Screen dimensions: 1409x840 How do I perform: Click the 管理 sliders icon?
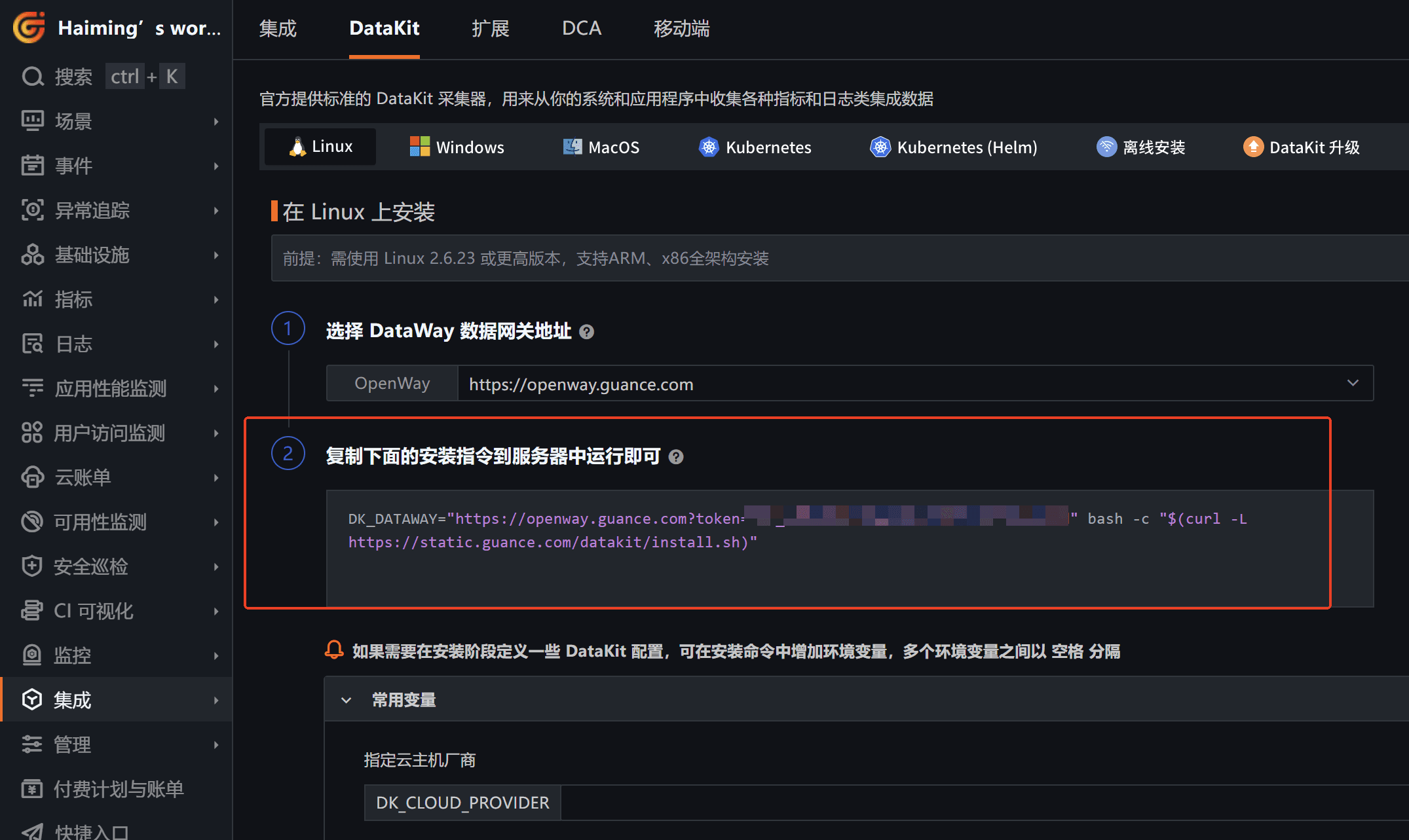(x=32, y=744)
